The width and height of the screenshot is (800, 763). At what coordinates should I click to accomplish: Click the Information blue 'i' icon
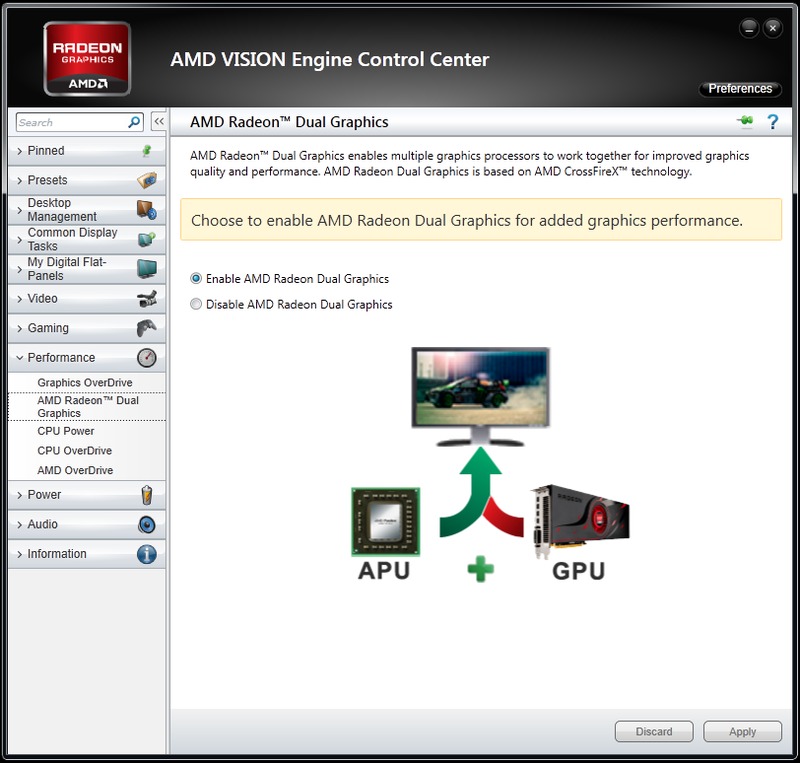tap(147, 554)
